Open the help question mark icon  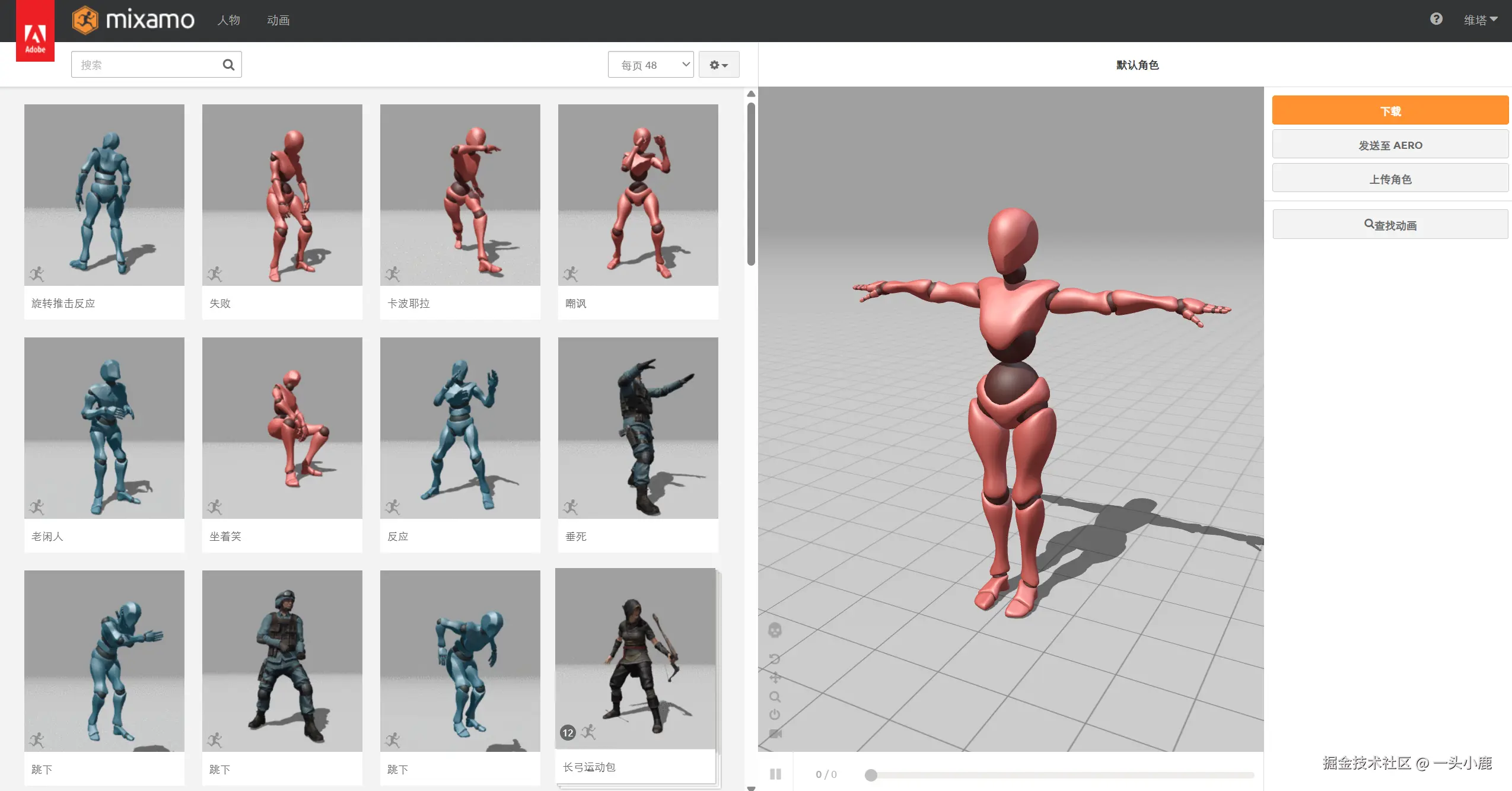pos(1435,19)
